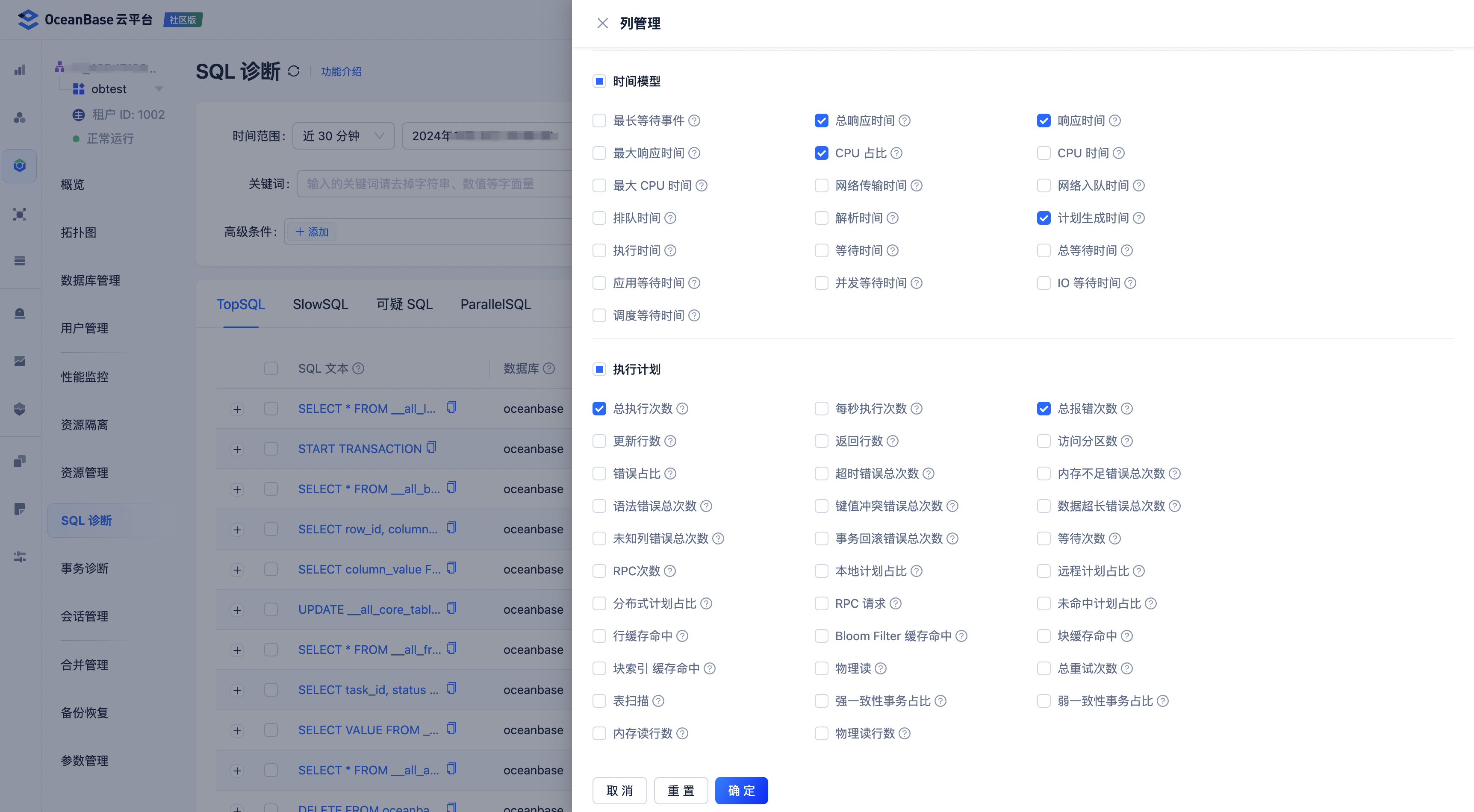Image resolution: width=1474 pixels, height=812 pixels.
Task: Enable the 最长等待事件 checkbox
Action: click(x=599, y=121)
